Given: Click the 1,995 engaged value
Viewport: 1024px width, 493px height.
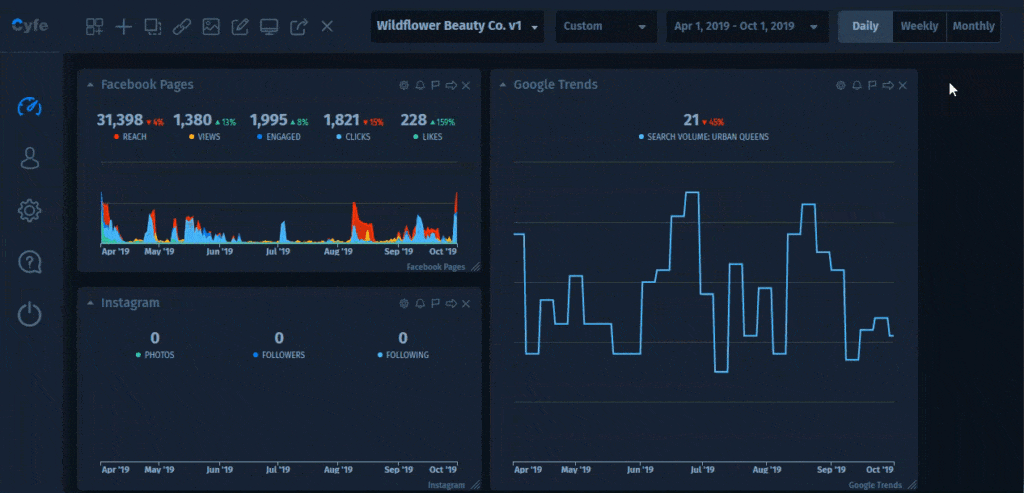Looking at the screenshot, I should (x=268, y=120).
